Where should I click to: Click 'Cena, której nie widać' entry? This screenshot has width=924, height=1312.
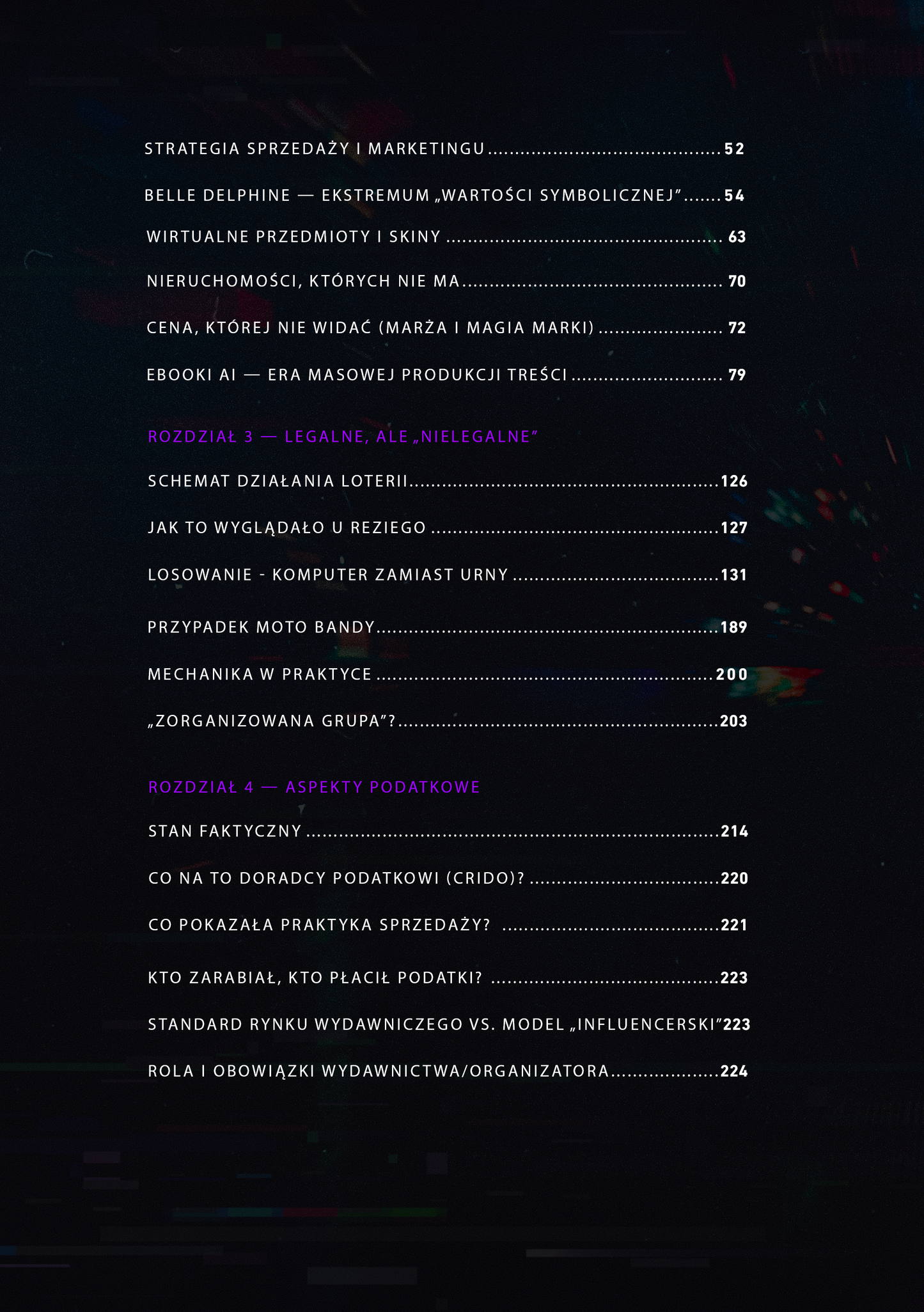tap(446, 328)
